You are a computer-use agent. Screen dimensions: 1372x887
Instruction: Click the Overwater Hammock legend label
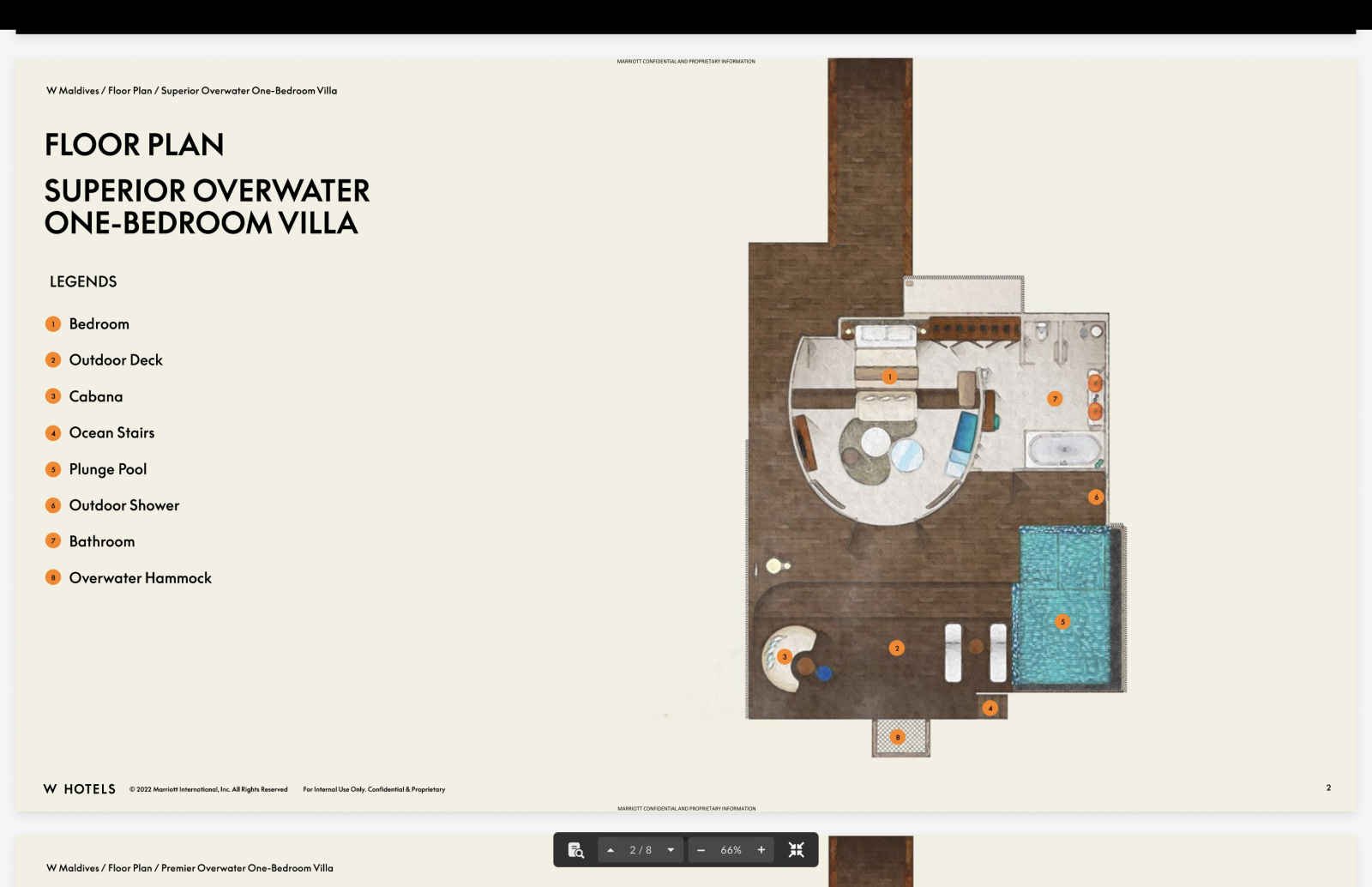point(140,578)
